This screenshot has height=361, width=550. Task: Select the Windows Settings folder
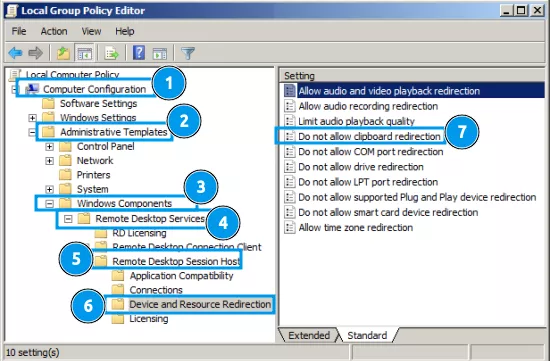tap(98, 118)
